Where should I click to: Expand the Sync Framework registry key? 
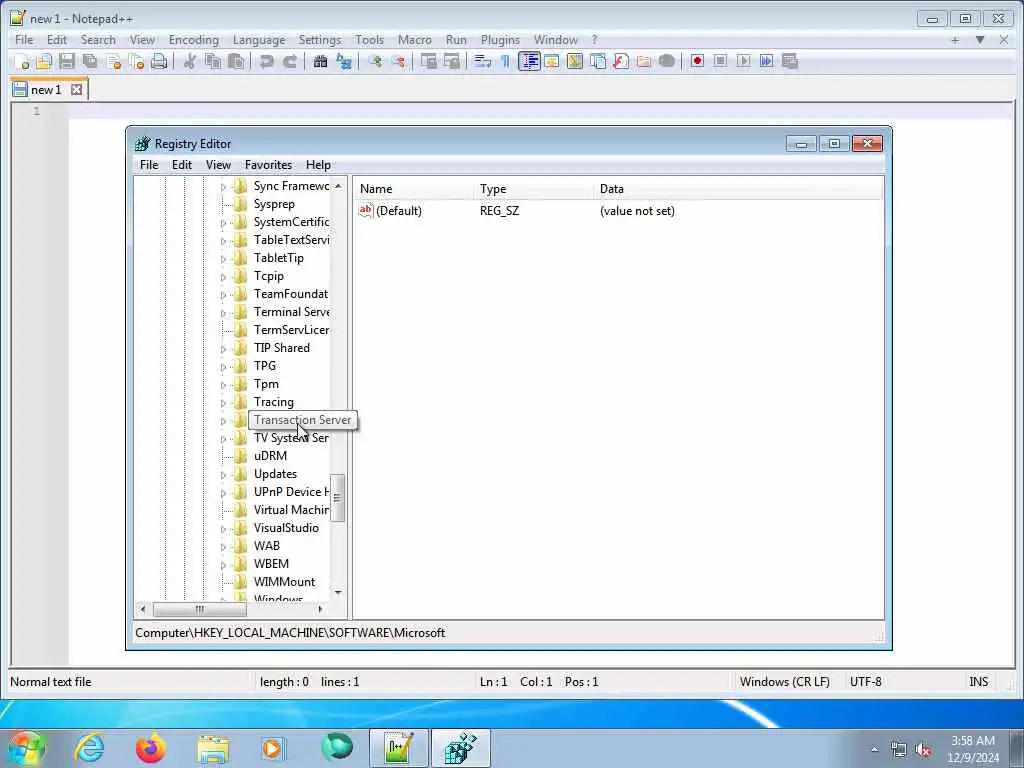[x=223, y=187]
